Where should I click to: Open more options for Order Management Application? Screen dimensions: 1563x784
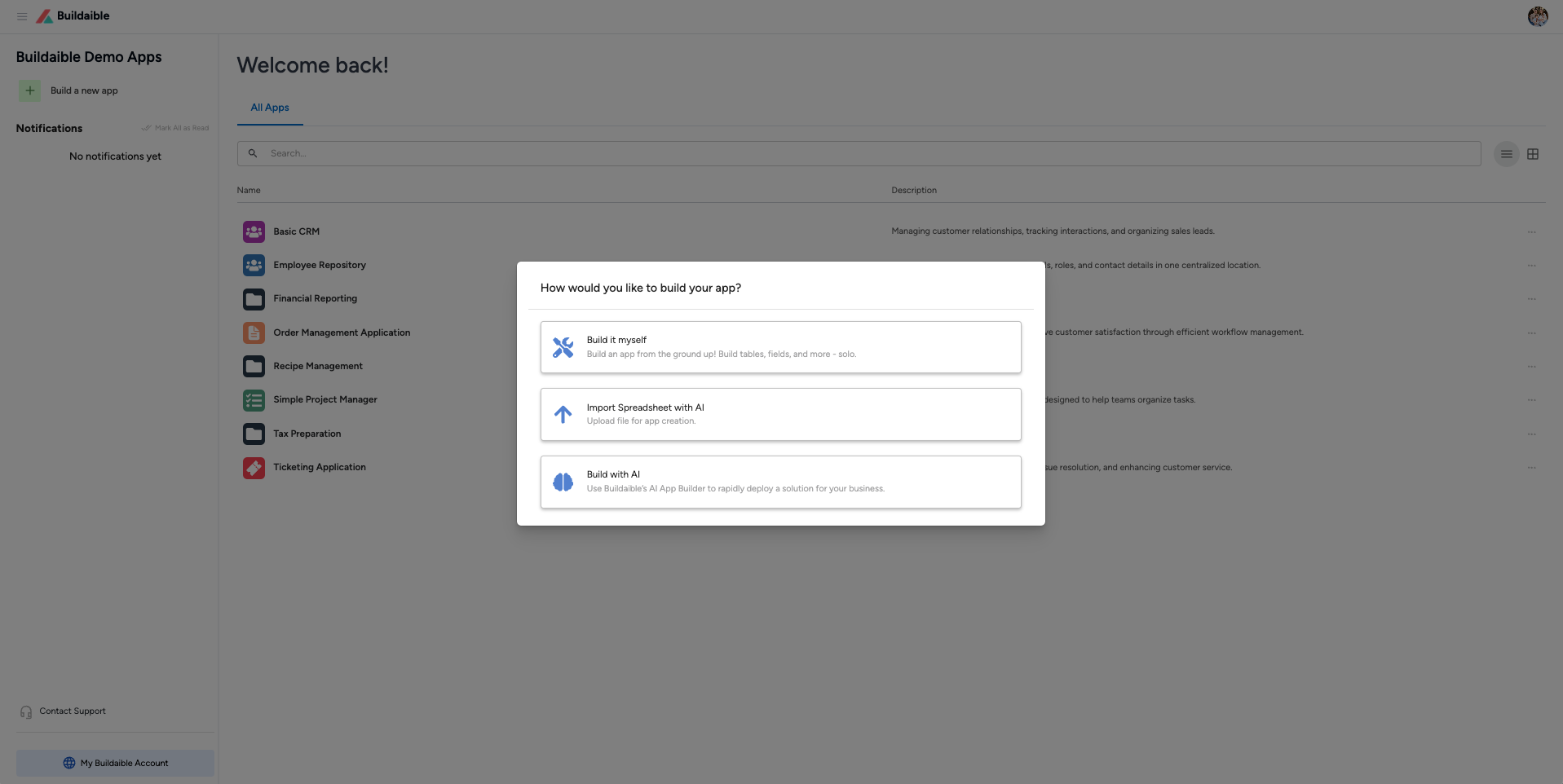[1532, 333]
